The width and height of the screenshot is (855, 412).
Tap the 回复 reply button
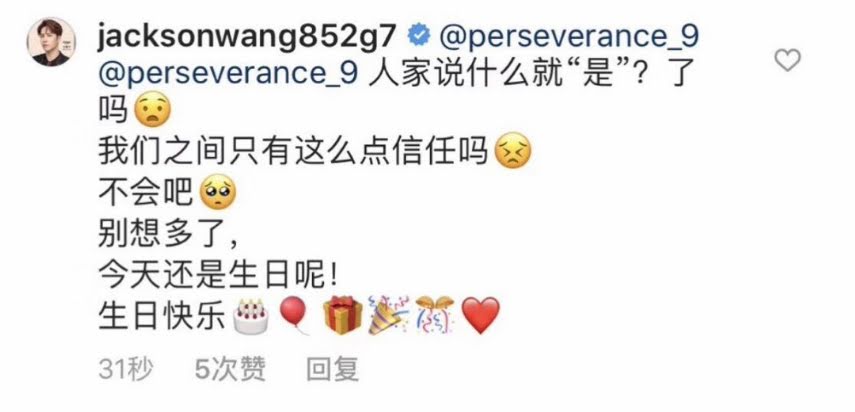click(333, 371)
